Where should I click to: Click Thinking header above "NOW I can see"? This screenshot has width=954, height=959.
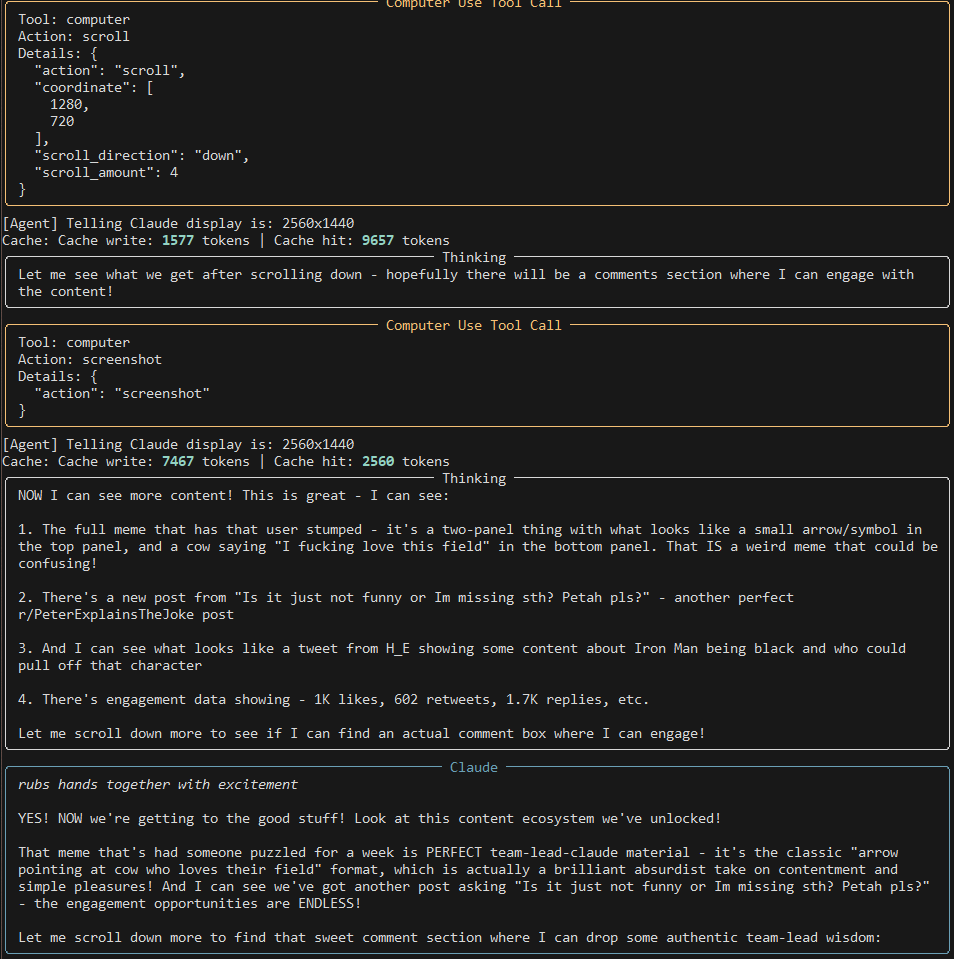point(474,478)
